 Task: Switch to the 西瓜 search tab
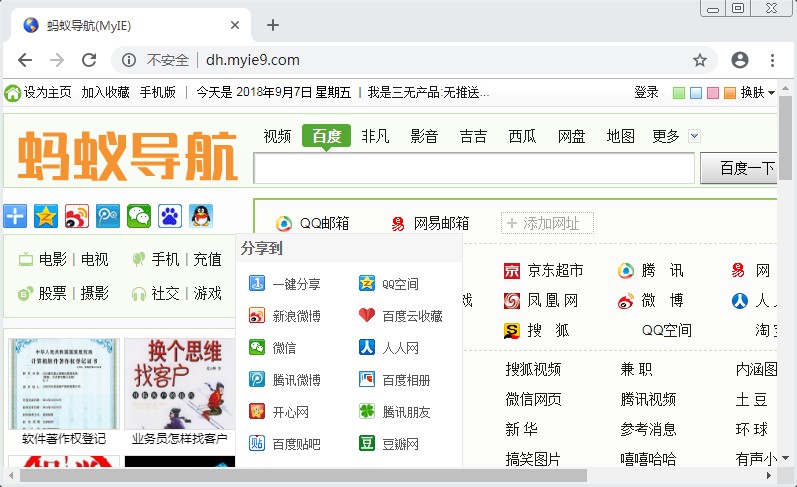[x=522, y=136]
